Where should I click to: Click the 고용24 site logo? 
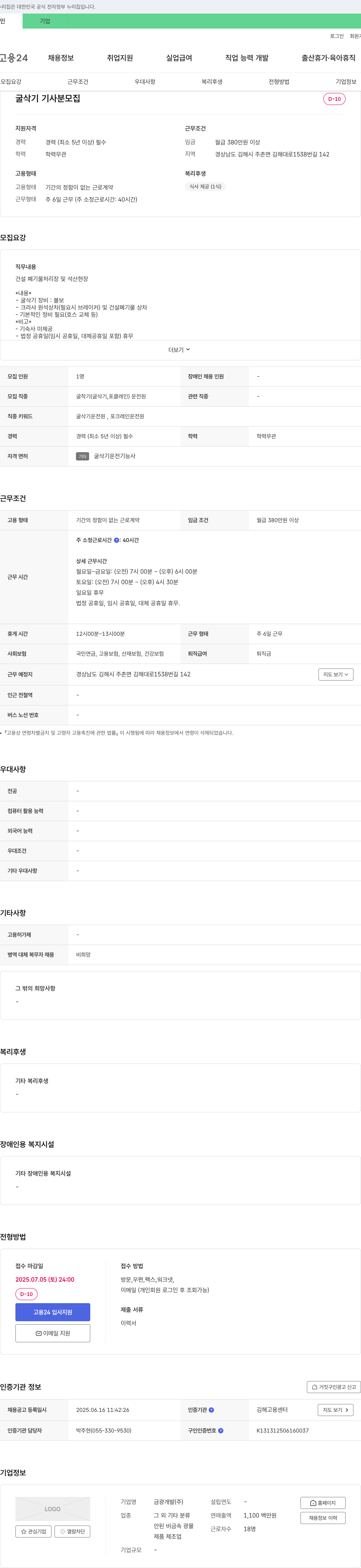14,58
